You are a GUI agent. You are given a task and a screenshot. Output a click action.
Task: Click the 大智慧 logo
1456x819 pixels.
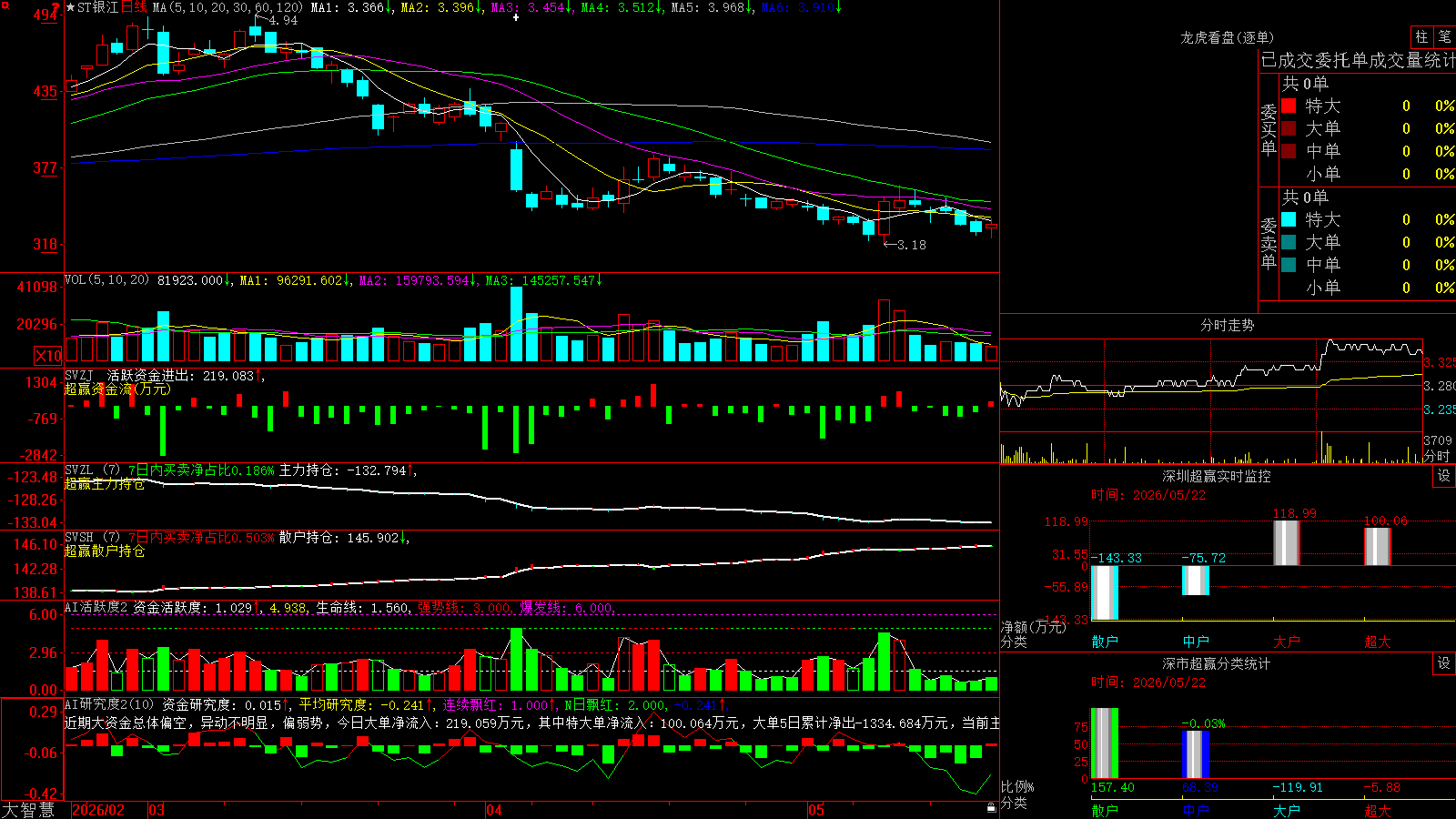click(28, 810)
